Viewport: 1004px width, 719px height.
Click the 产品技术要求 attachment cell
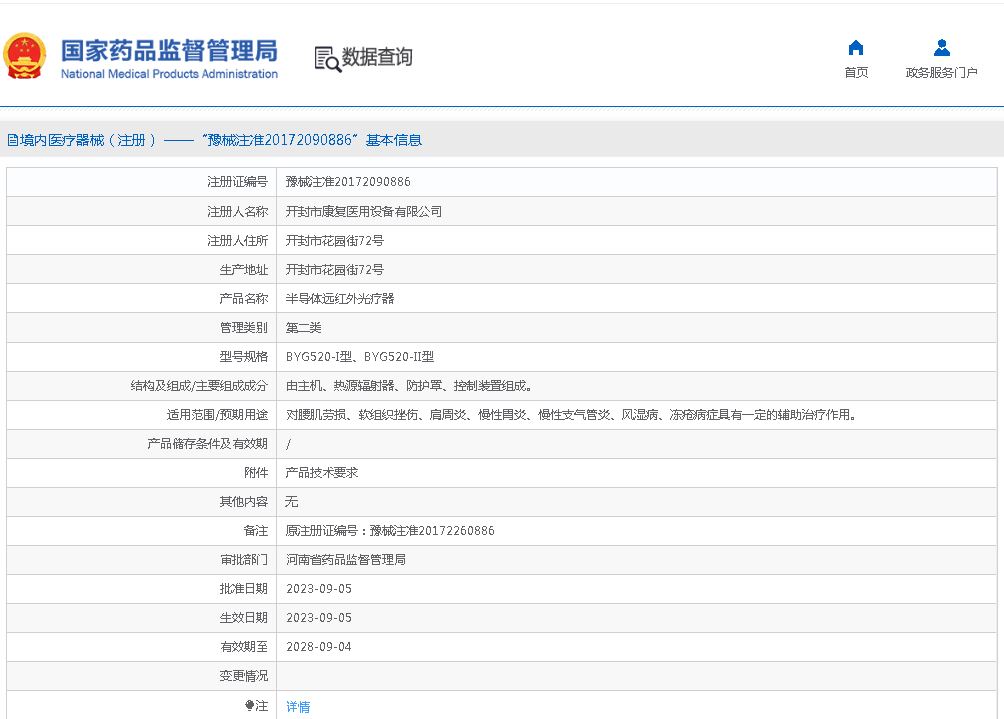pos(322,472)
